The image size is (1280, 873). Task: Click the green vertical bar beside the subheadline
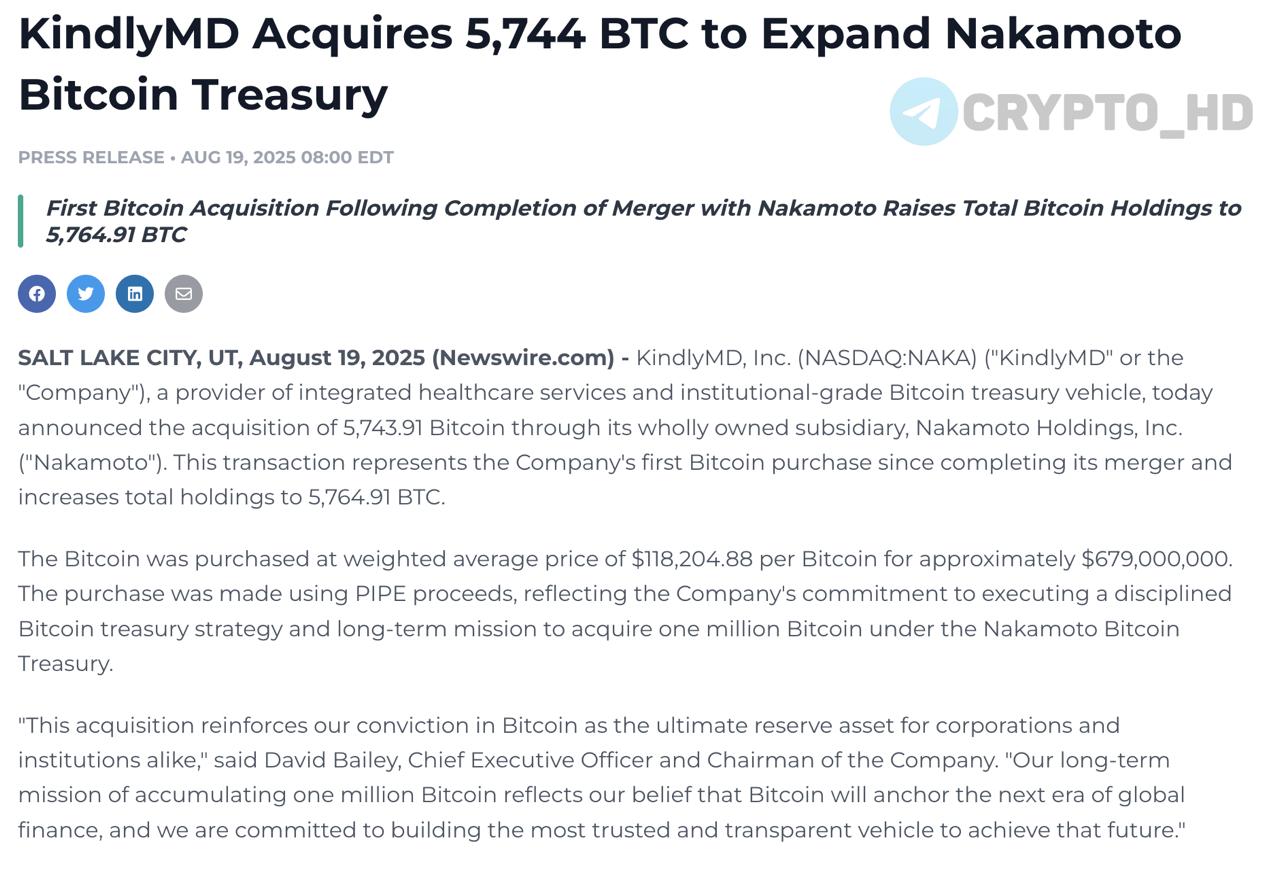tap(21, 221)
